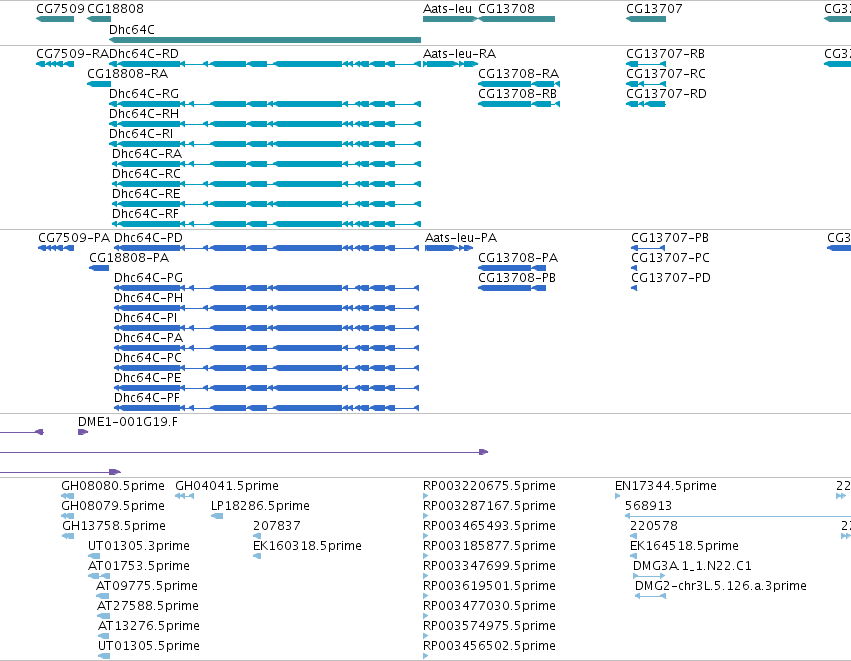
Task: Select the EK160318.5prime EST
Action: click(257, 556)
